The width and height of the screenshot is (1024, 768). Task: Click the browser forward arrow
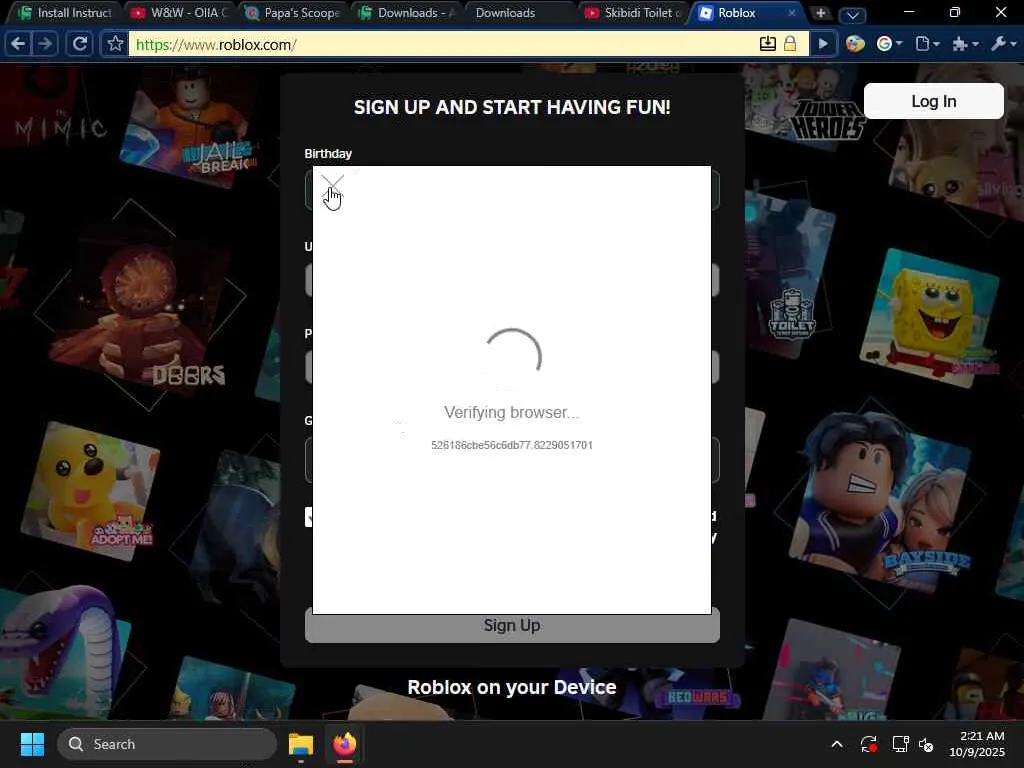[44, 44]
